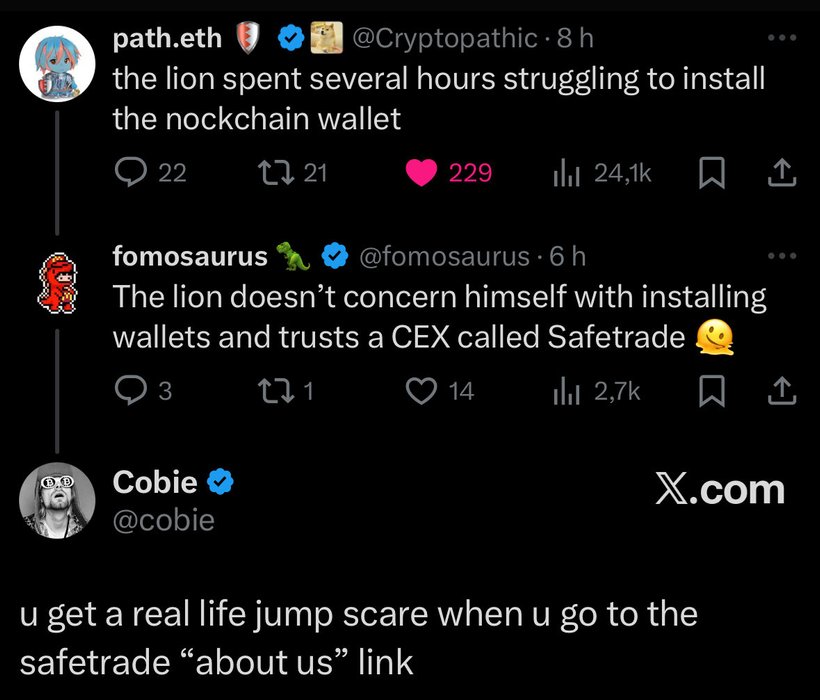Screen dimensions: 820x700
Task: Like fomosaurus's tweet
Action: point(421,391)
